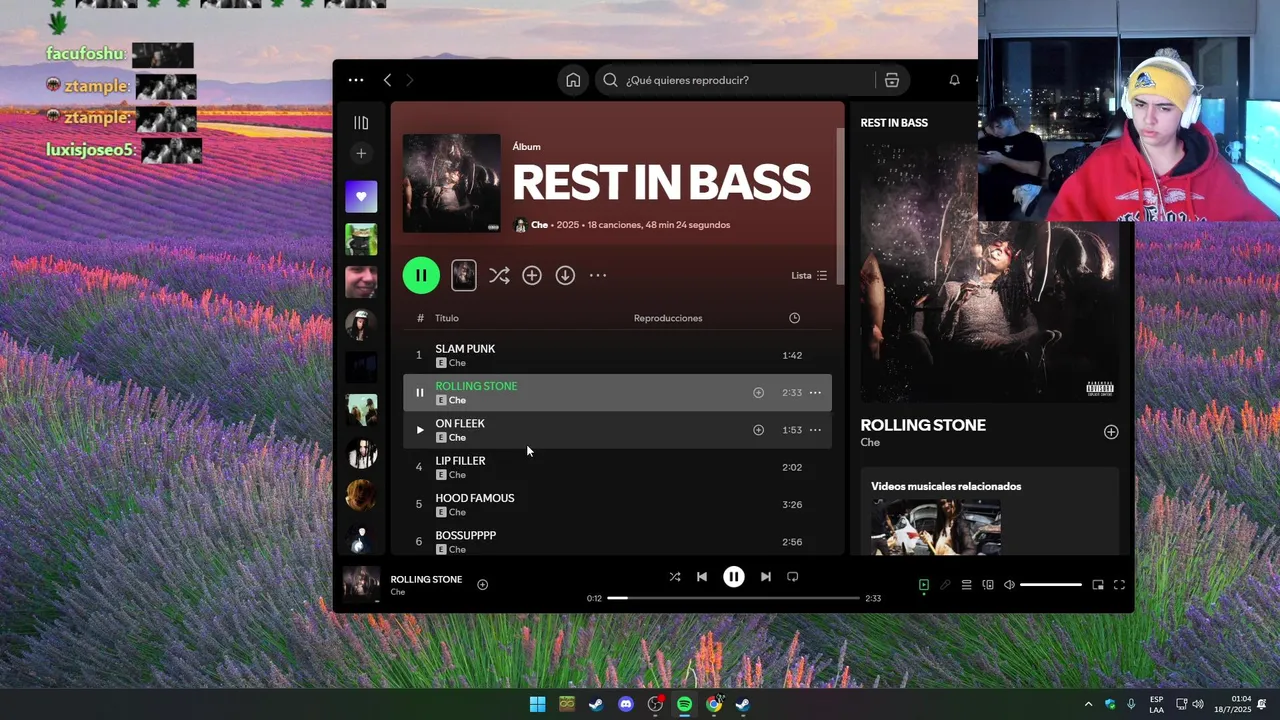Open Che artist link in Now Playing panel

coord(870,442)
